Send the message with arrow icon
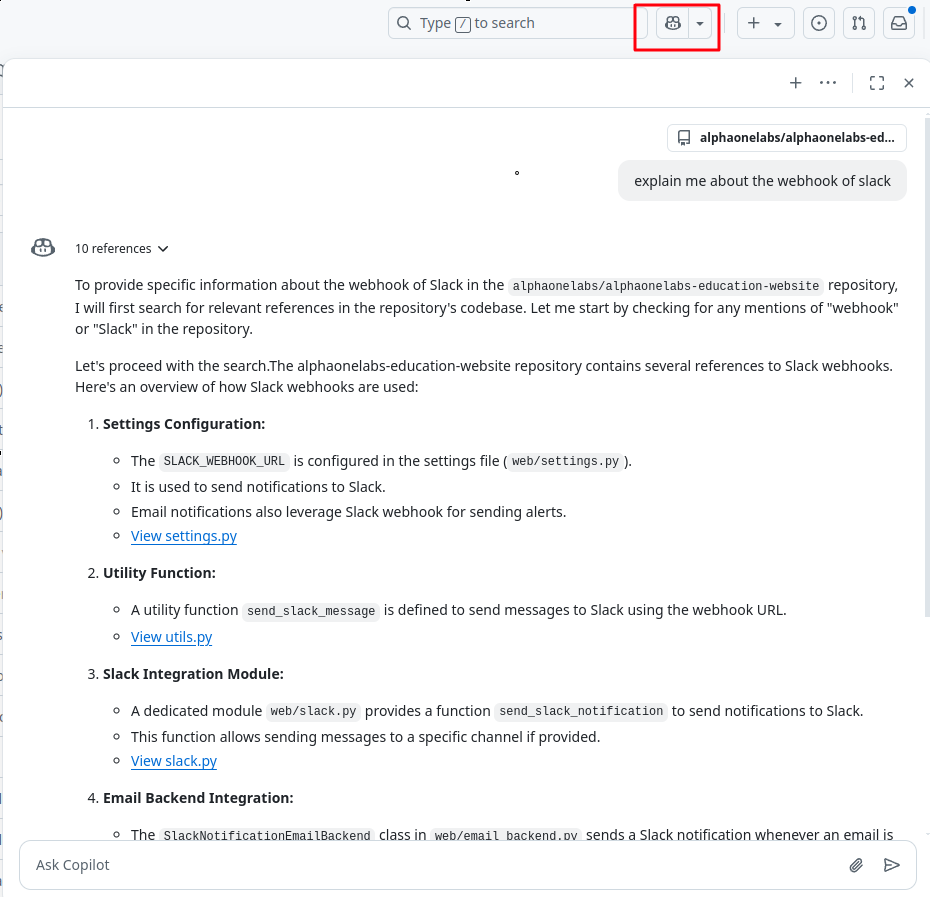The width and height of the screenshot is (930, 897). point(891,865)
